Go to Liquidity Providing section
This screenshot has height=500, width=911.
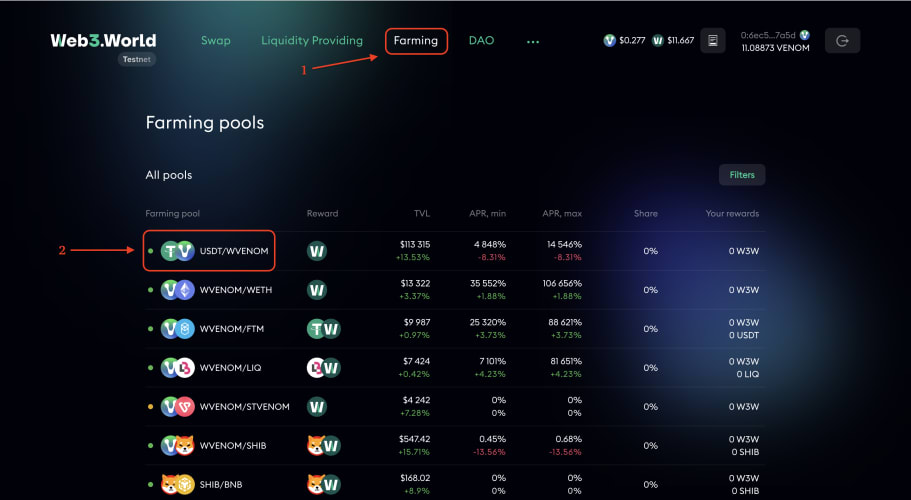pos(312,41)
